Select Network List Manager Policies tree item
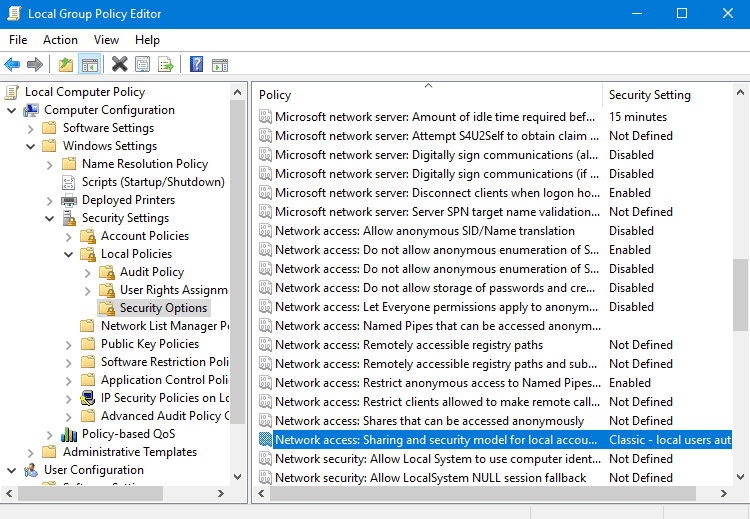 pos(165,326)
